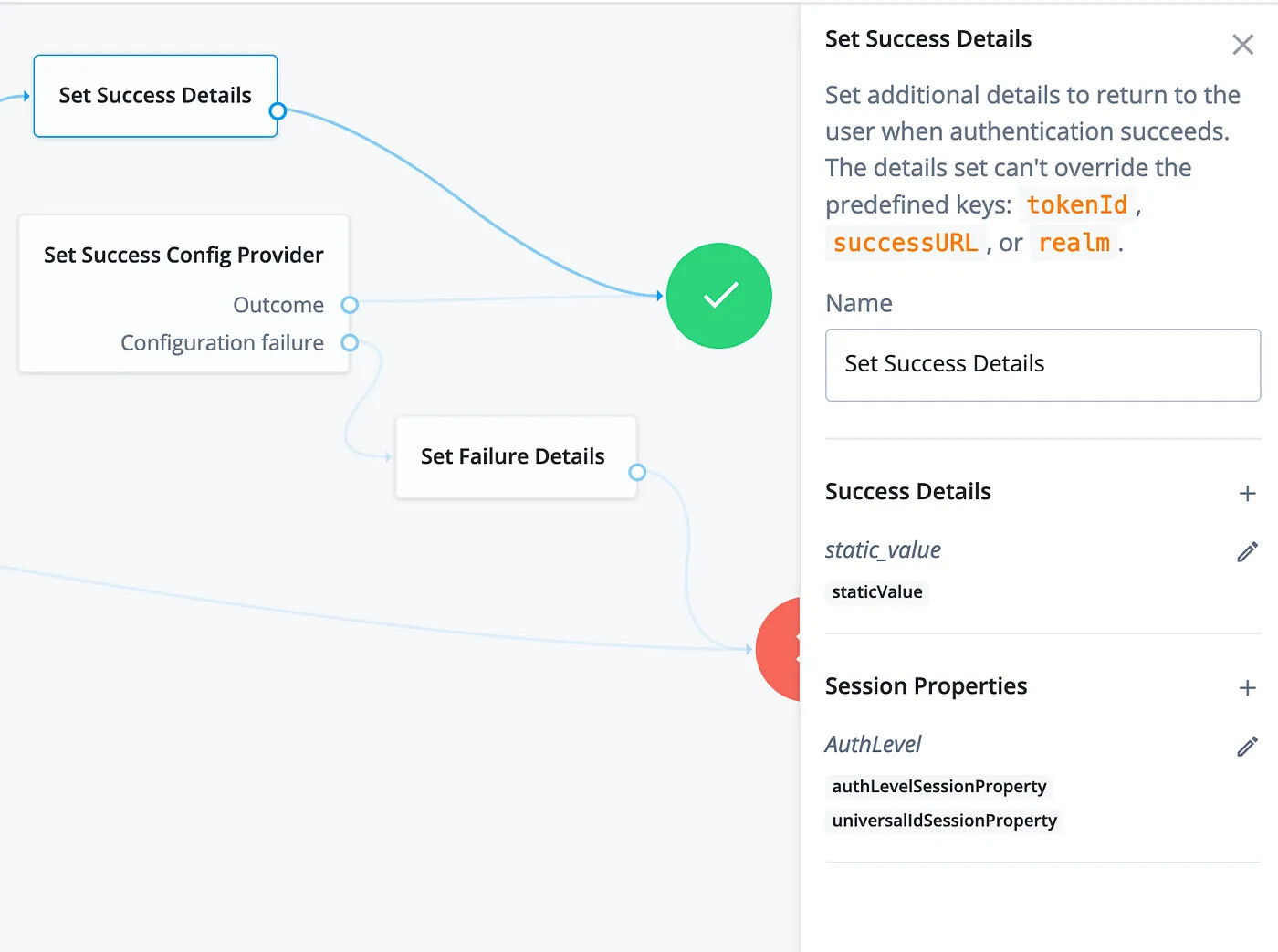Click the static_value key label
Viewport: 1278px width, 952px height.
coord(883,550)
